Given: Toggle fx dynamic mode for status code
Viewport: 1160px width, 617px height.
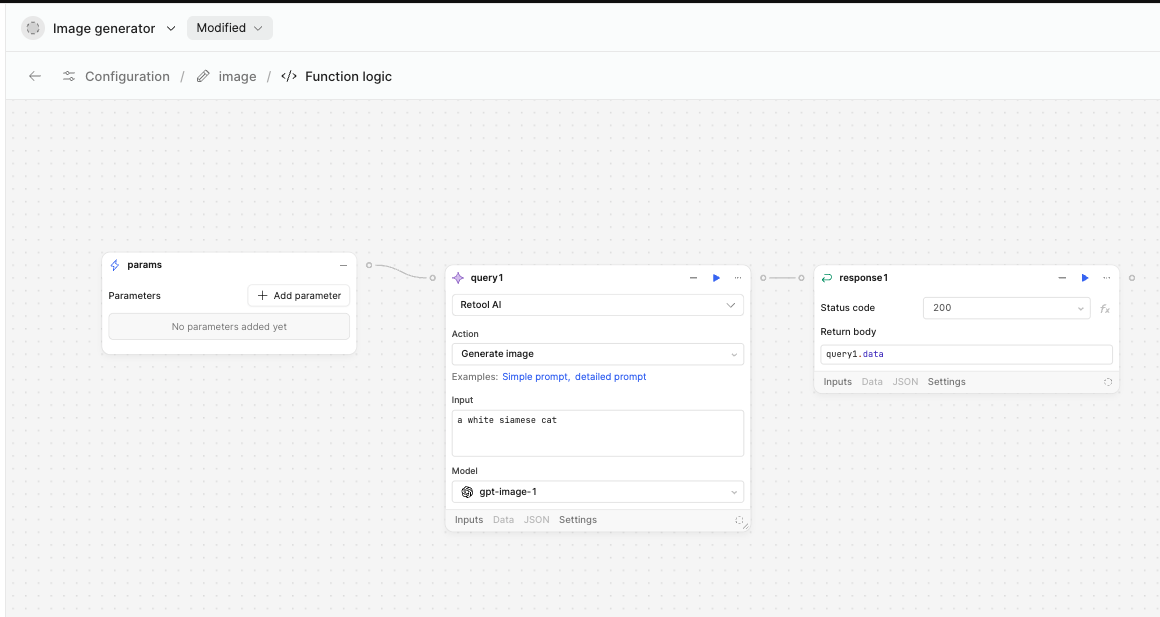Looking at the screenshot, I should tap(1105, 309).
